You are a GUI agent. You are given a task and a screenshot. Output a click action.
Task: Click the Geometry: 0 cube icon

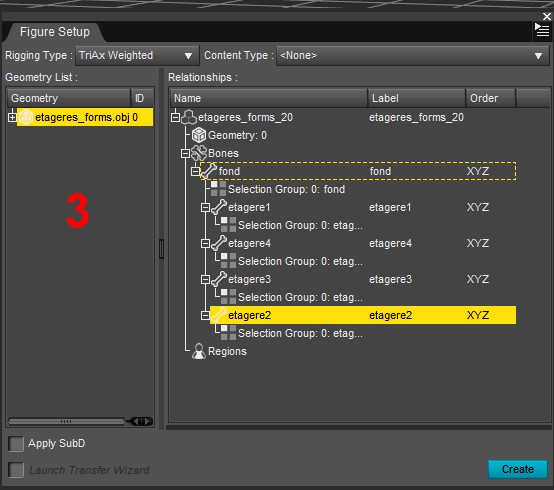click(199, 135)
